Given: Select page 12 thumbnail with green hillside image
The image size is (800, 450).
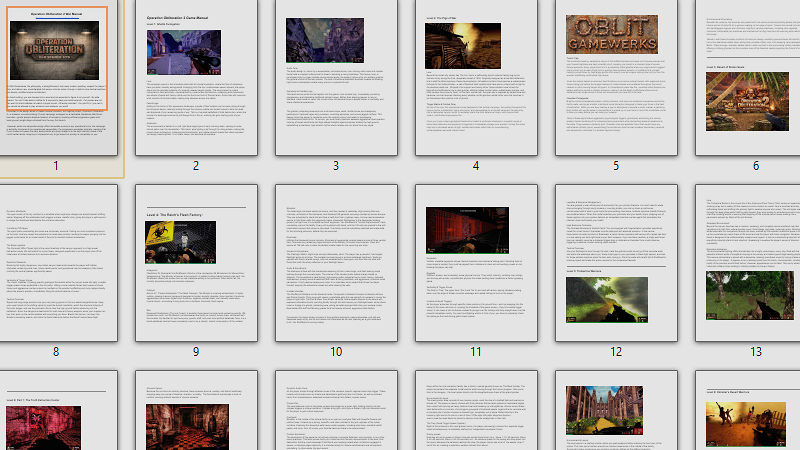Looking at the screenshot, I should (616, 263).
